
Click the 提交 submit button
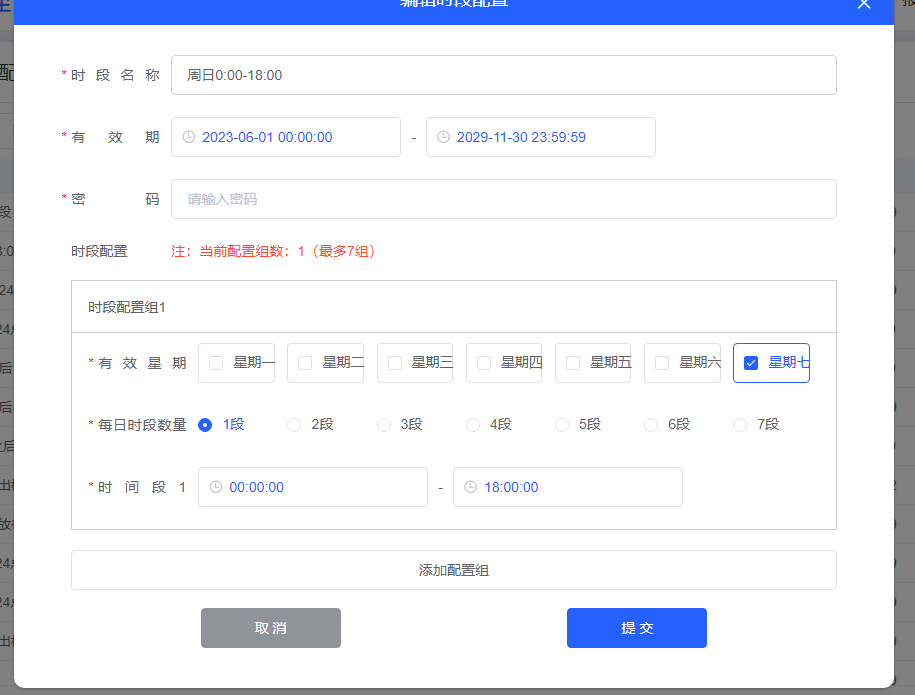pyautogui.click(x=636, y=627)
